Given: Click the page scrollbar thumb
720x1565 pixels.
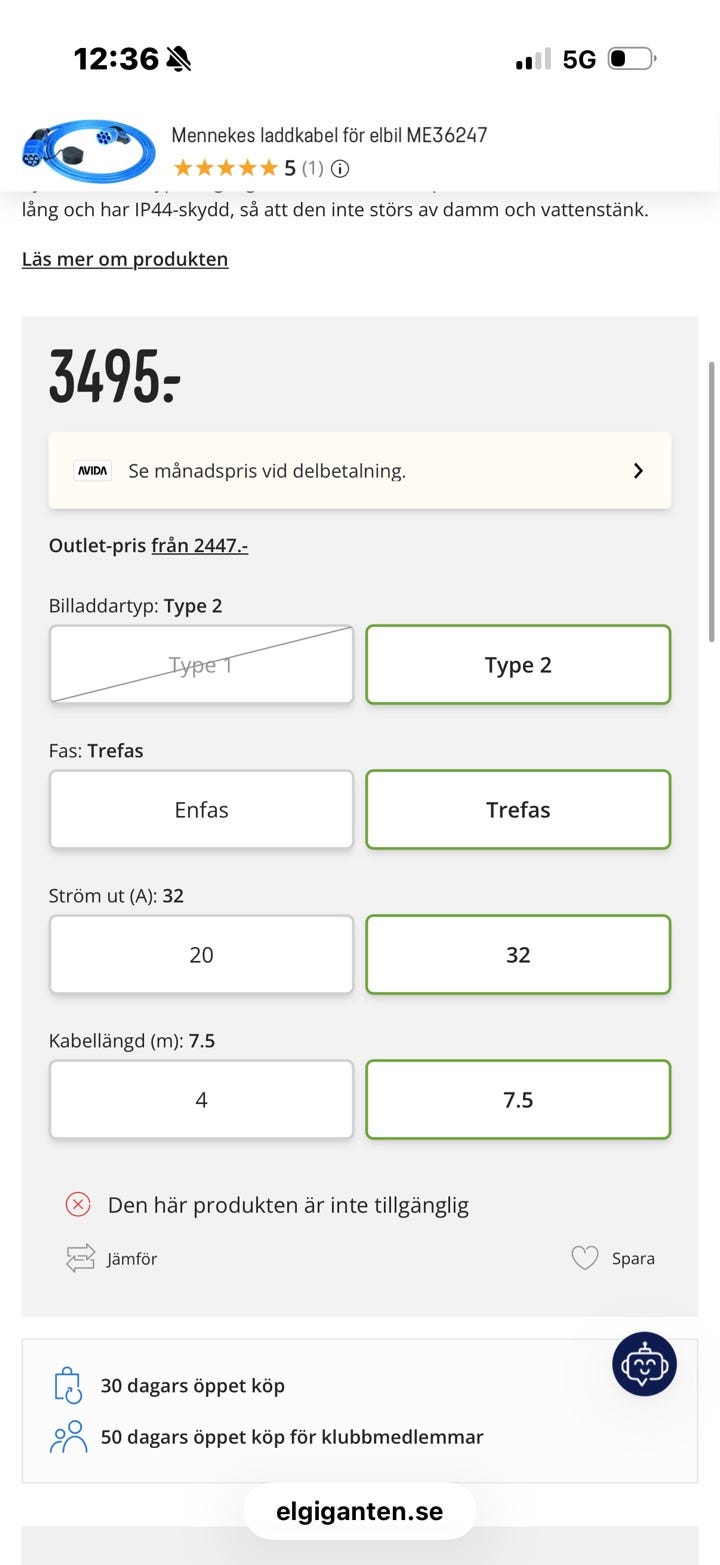Looking at the screenshot, I should click(x=712, y=501).
